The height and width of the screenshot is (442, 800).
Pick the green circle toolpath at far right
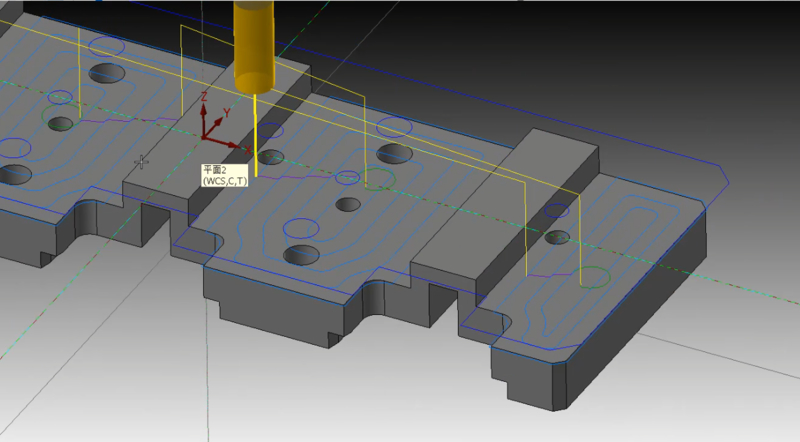(x=594, y=277)
